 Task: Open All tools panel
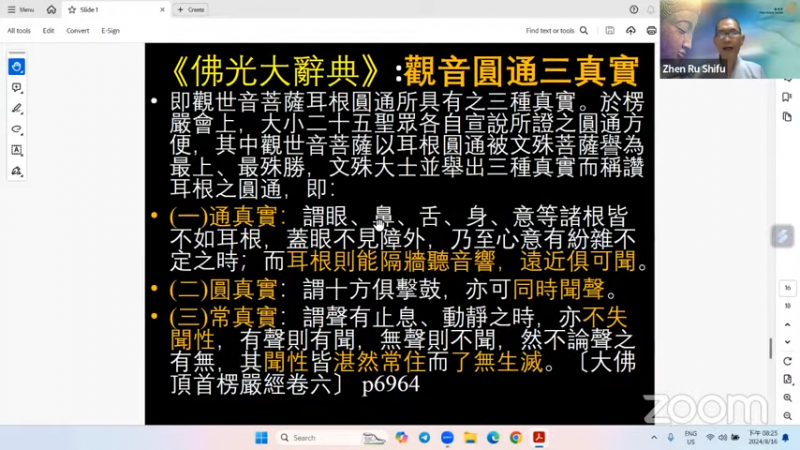tap(19, 31)
